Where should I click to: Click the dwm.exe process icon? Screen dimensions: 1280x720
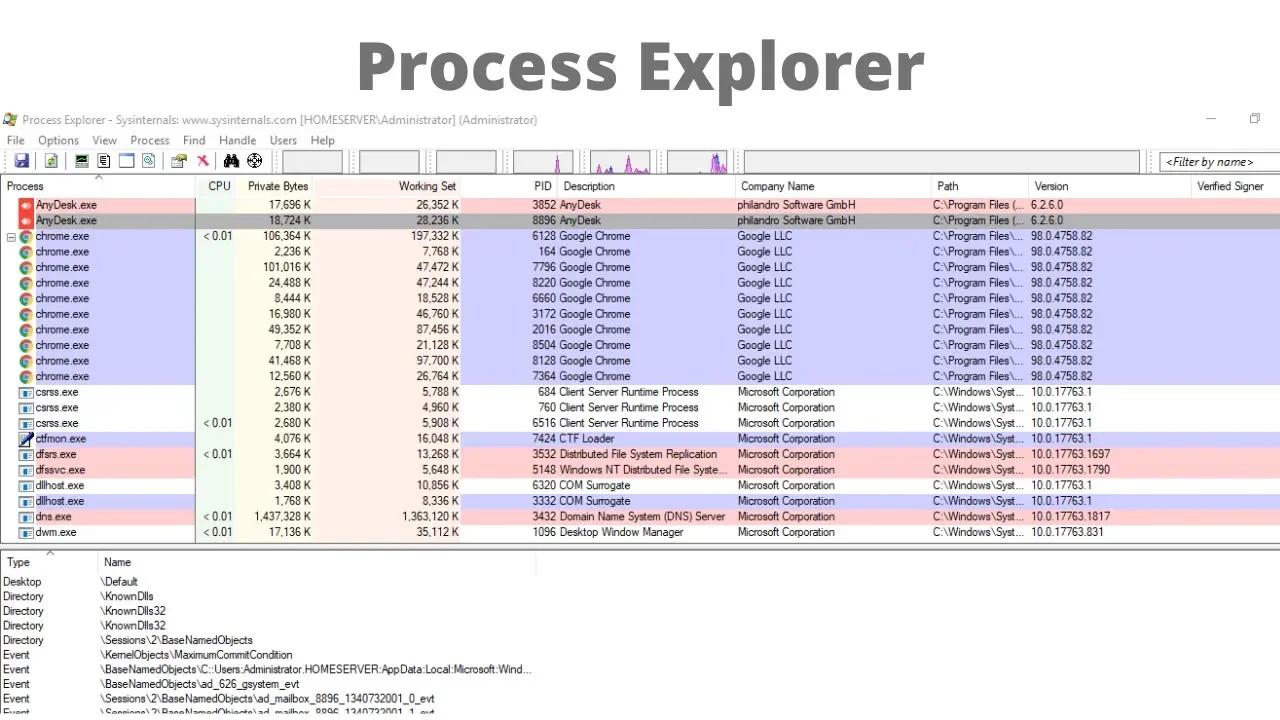pyautogui.click(x=27, y=532)
